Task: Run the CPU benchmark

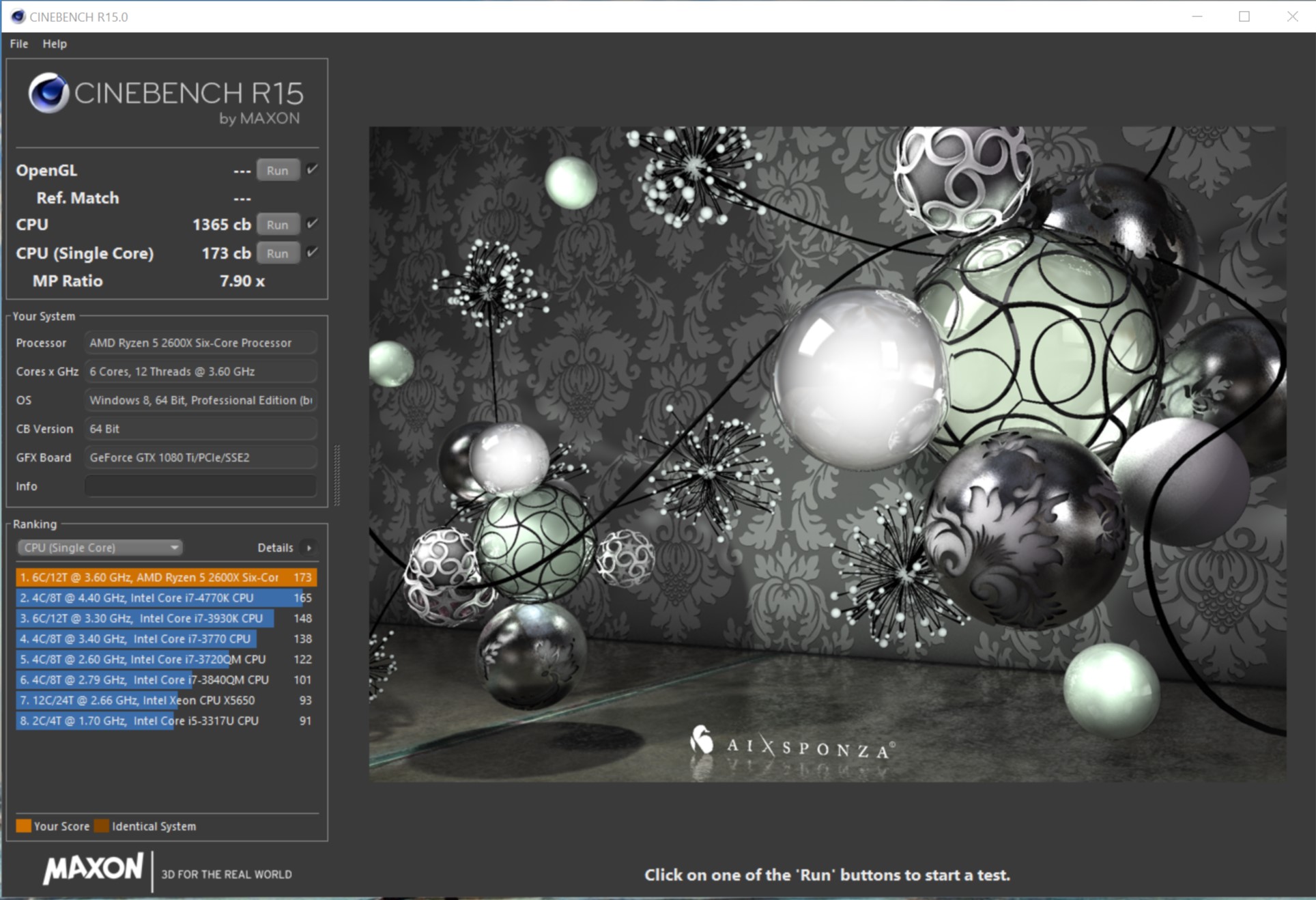Action: (x=277, y=225)
